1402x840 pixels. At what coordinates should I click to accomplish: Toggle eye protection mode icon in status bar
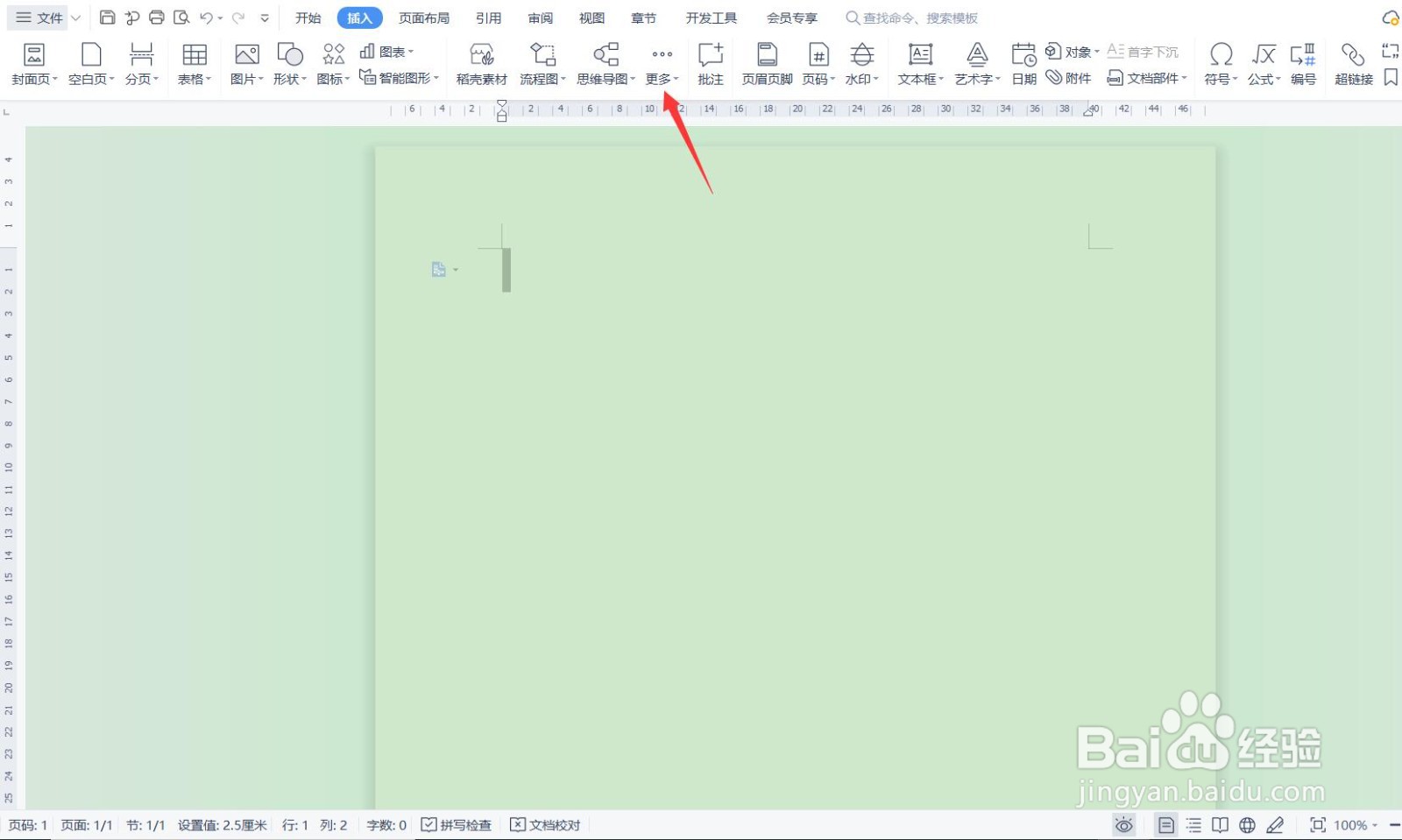(x=1124, y=825)
